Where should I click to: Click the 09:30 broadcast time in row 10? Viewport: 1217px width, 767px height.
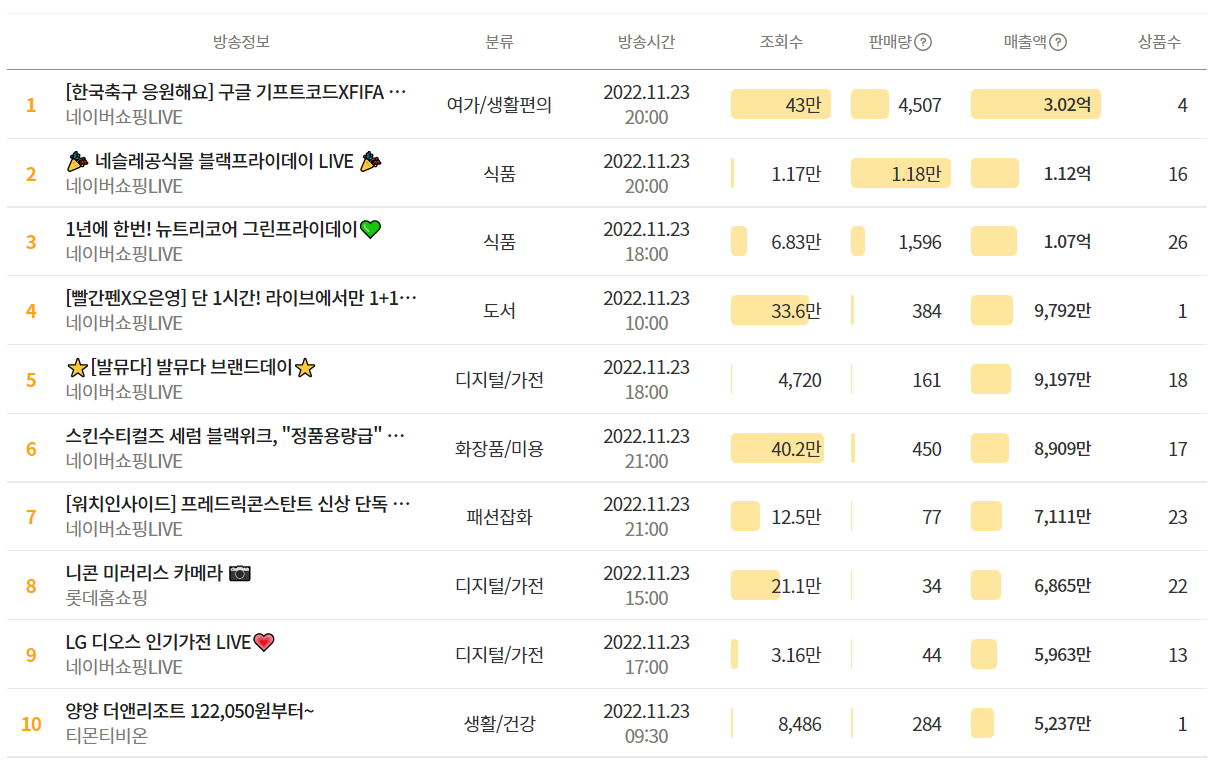click(x=646, y=736)
